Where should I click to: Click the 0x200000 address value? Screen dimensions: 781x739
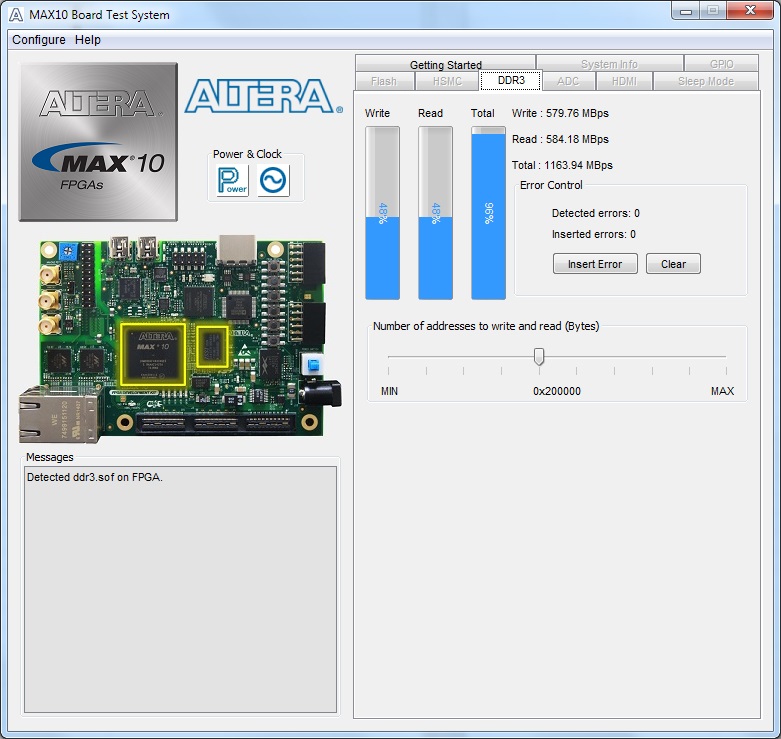pyautogui.click(x=557, y=391)
